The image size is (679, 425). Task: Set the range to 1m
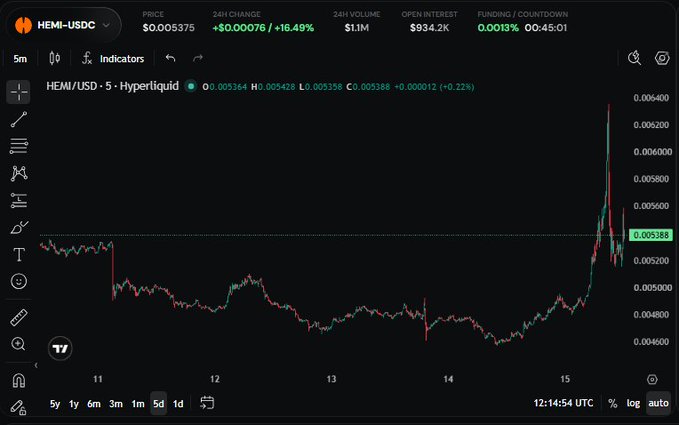[138, 404]
